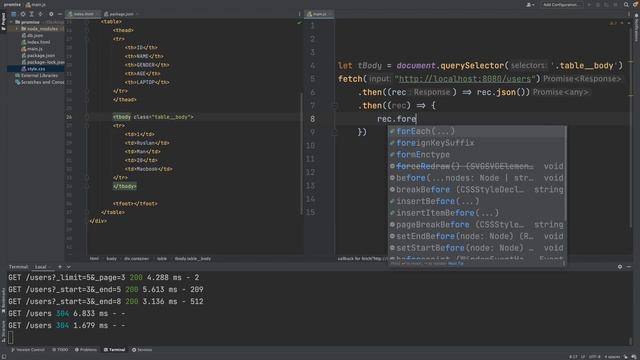
Task: Choose insertBefore(...) suggestion
Action: point(476,201)
